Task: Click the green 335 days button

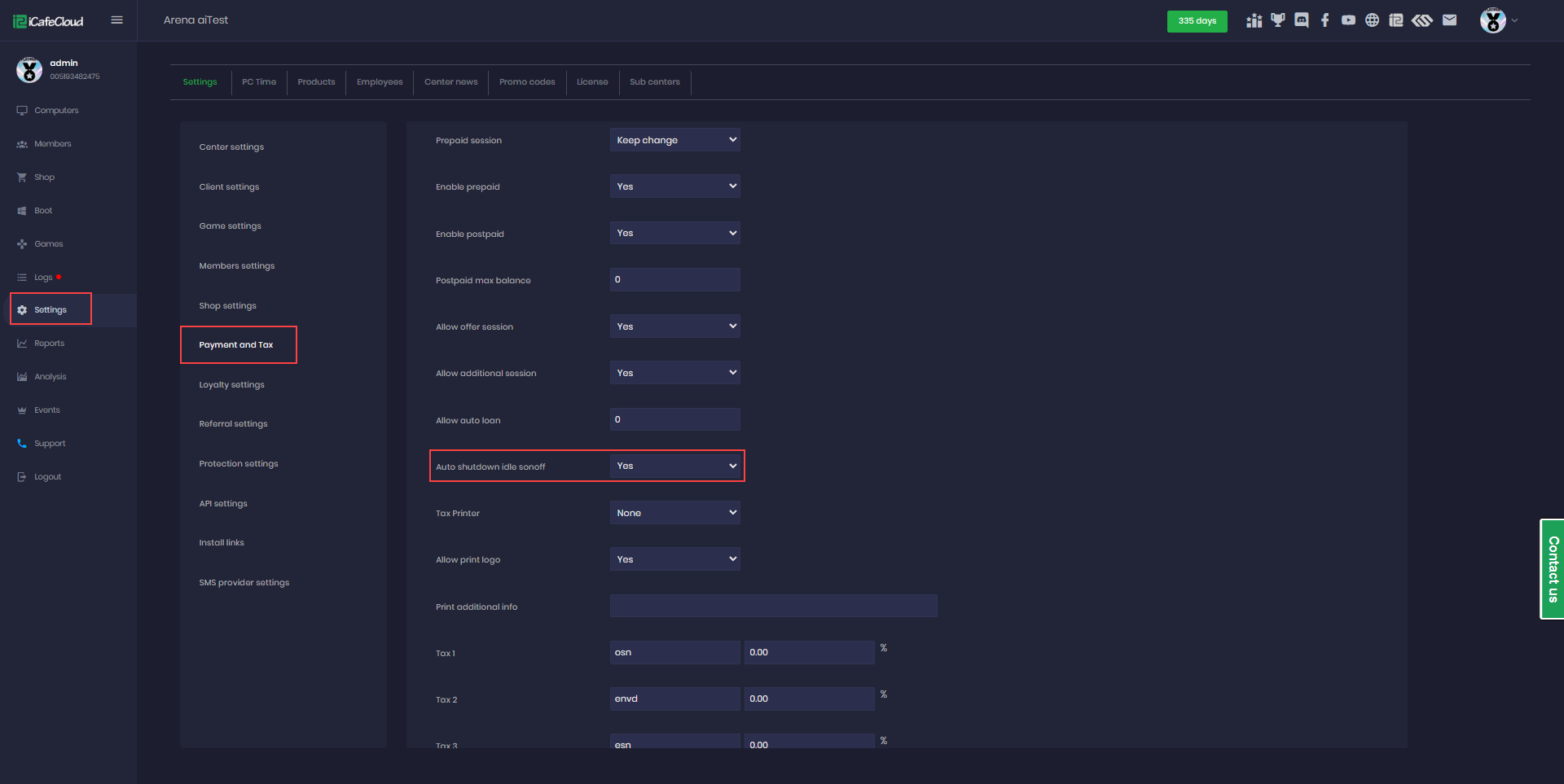Action: 1197,21
